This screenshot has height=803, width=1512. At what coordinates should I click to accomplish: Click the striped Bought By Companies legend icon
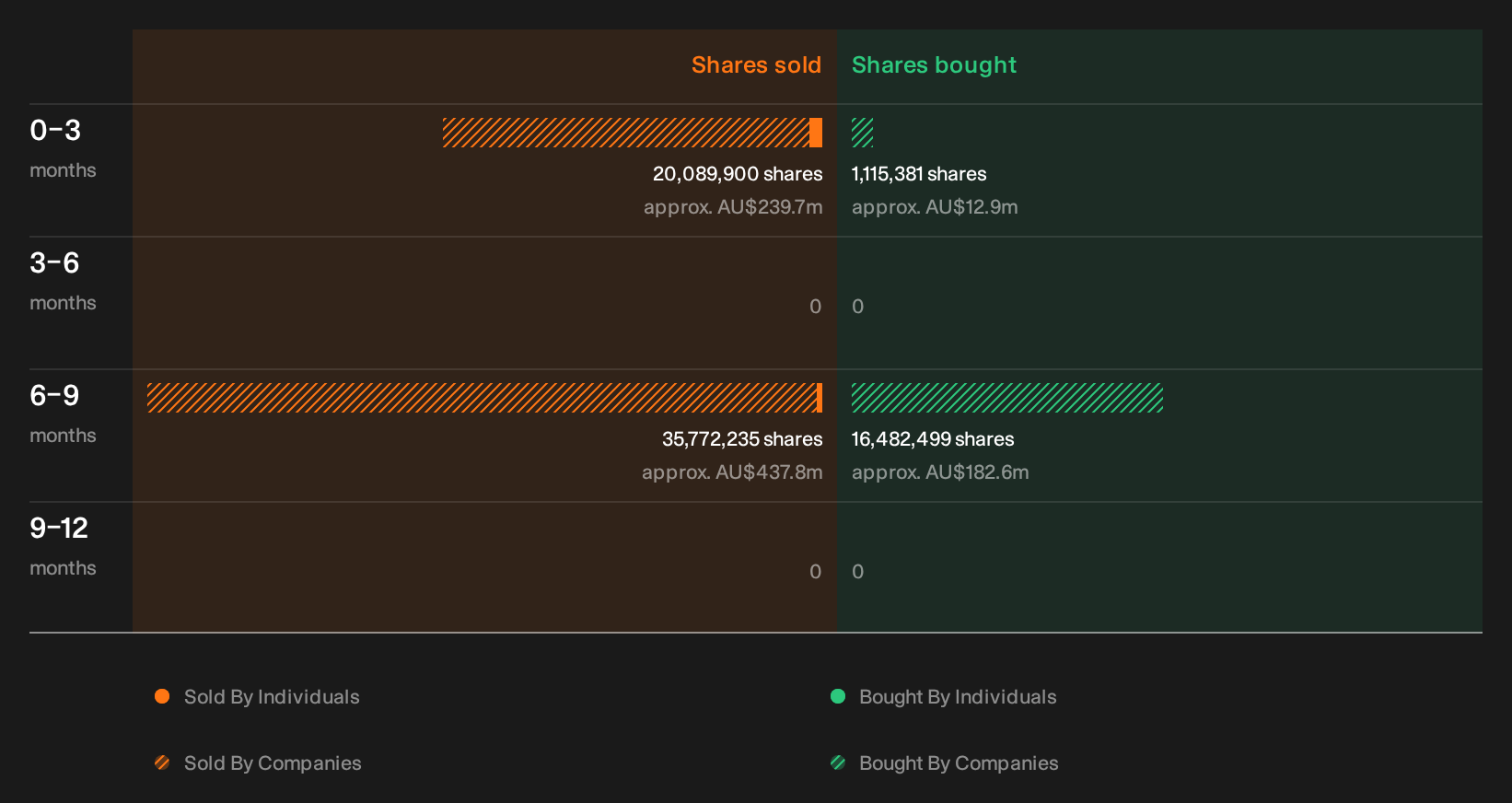pos(838,762)
